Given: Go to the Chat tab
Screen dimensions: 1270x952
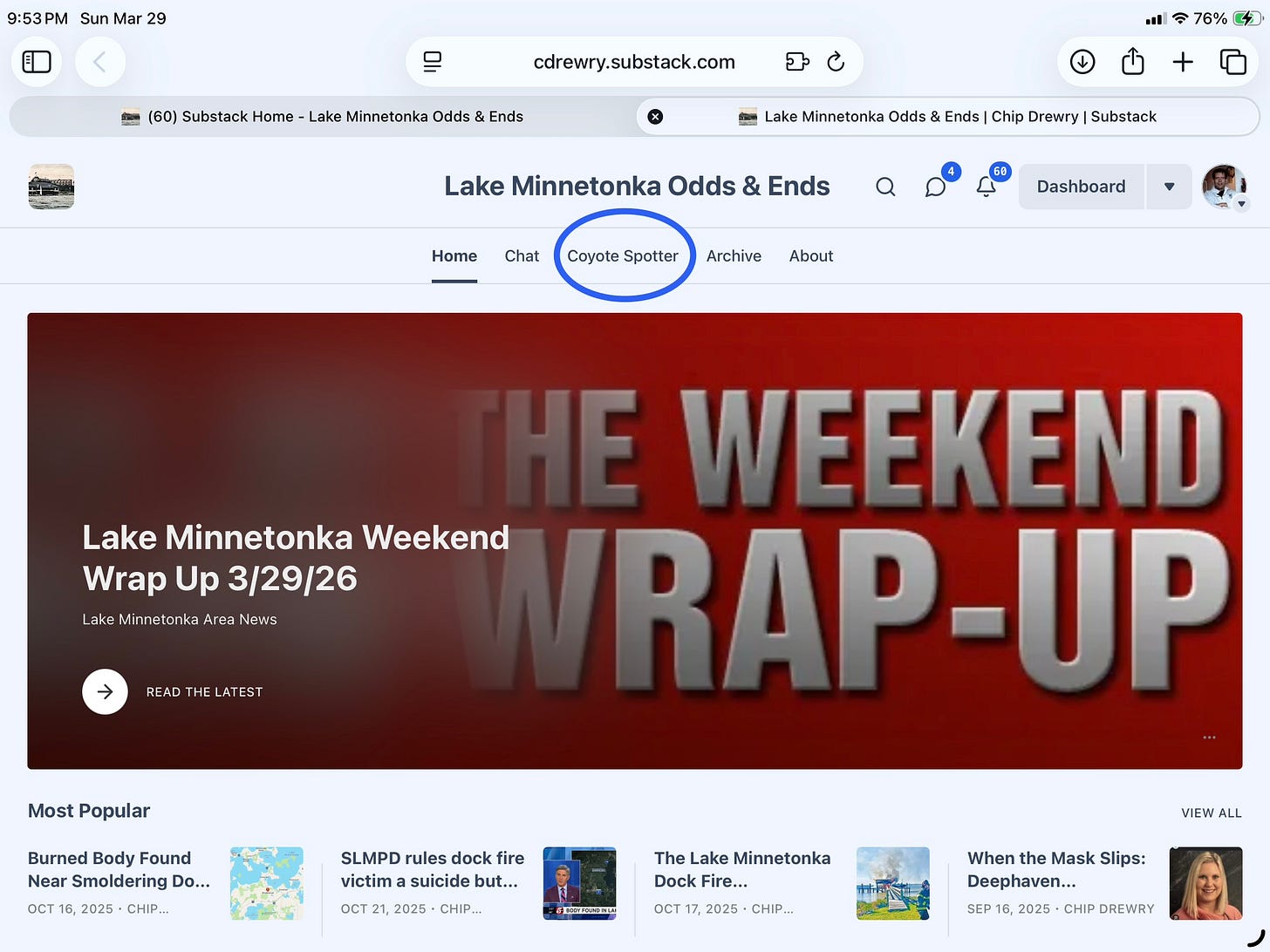Looking at the screenshot, I should pos(522,256).
